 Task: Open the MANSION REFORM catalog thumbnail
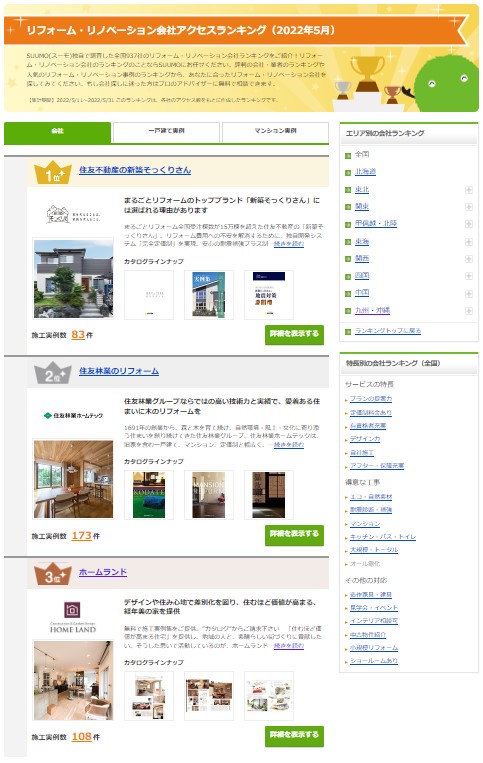(x=209, y=495)
